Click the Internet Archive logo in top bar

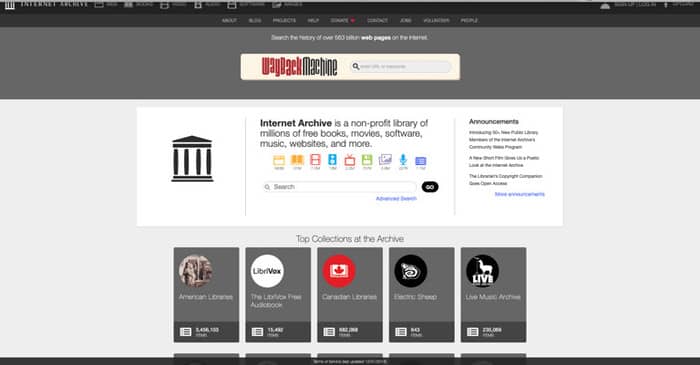tap(9, 4)
